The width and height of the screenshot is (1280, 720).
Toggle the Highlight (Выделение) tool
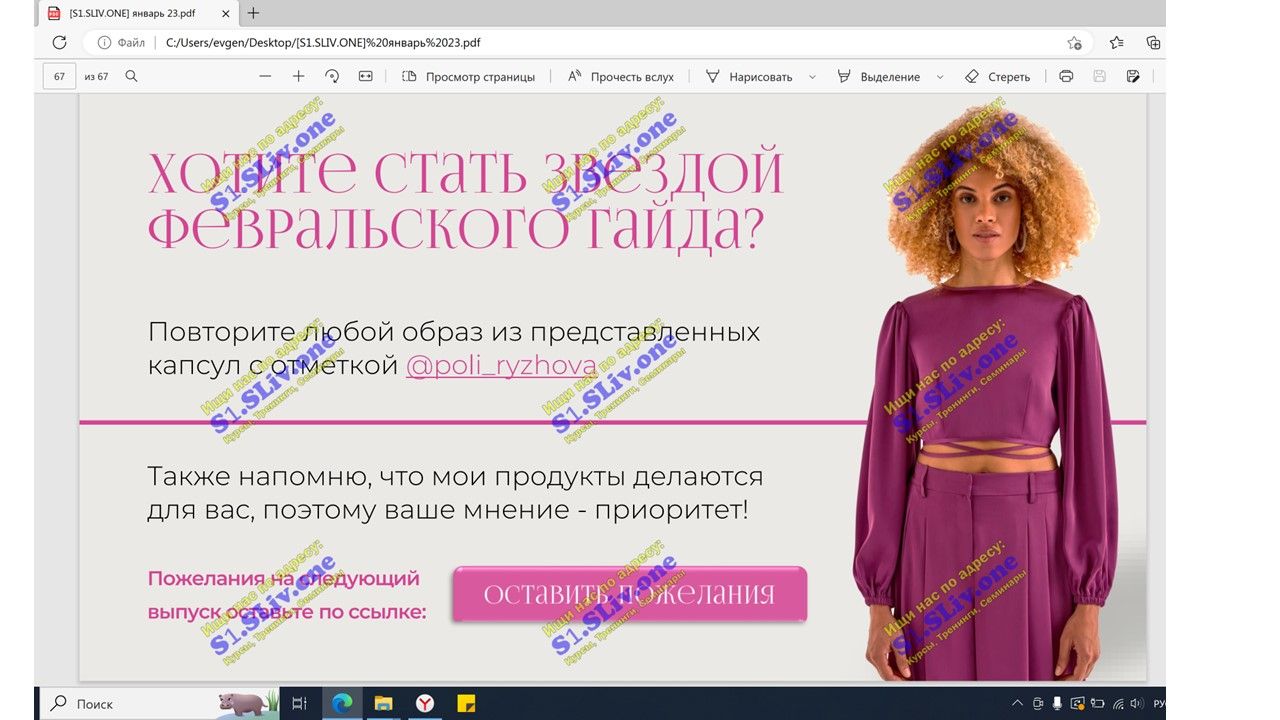[878, 76]
